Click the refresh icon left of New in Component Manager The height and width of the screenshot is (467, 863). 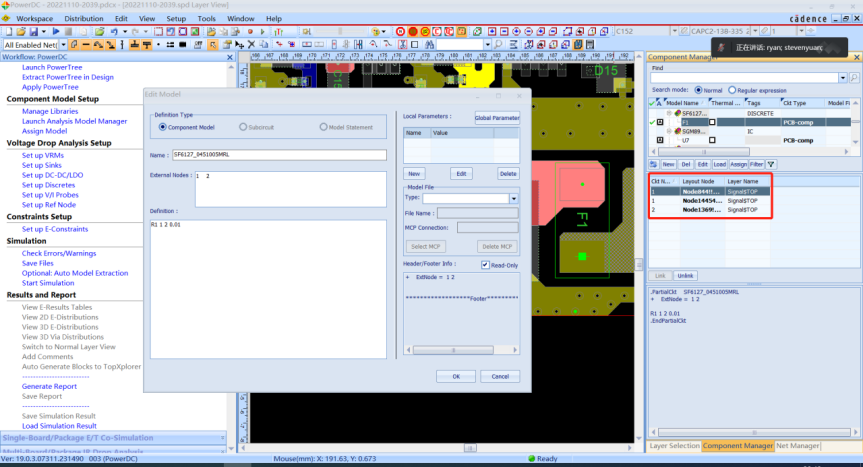coord(653,164)
